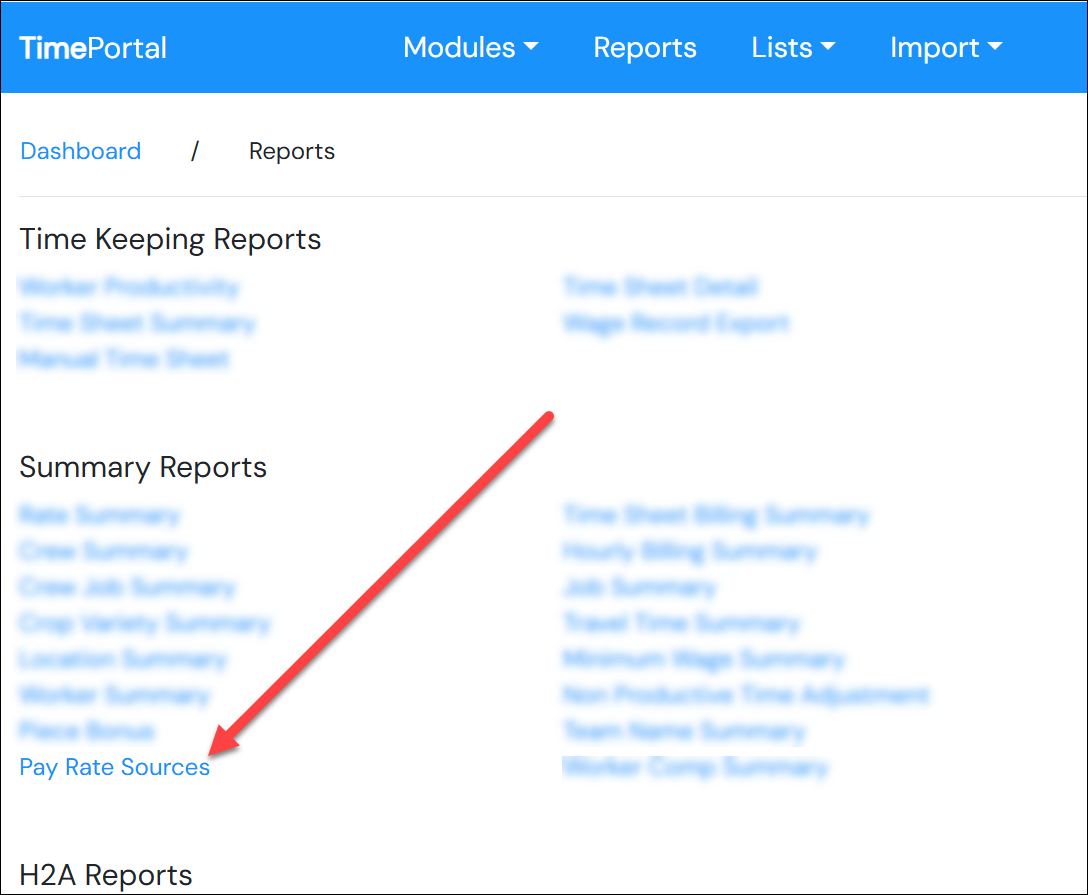Click the Worker Comp Summary link
The image size is (1088, 895).
[696, 767]
